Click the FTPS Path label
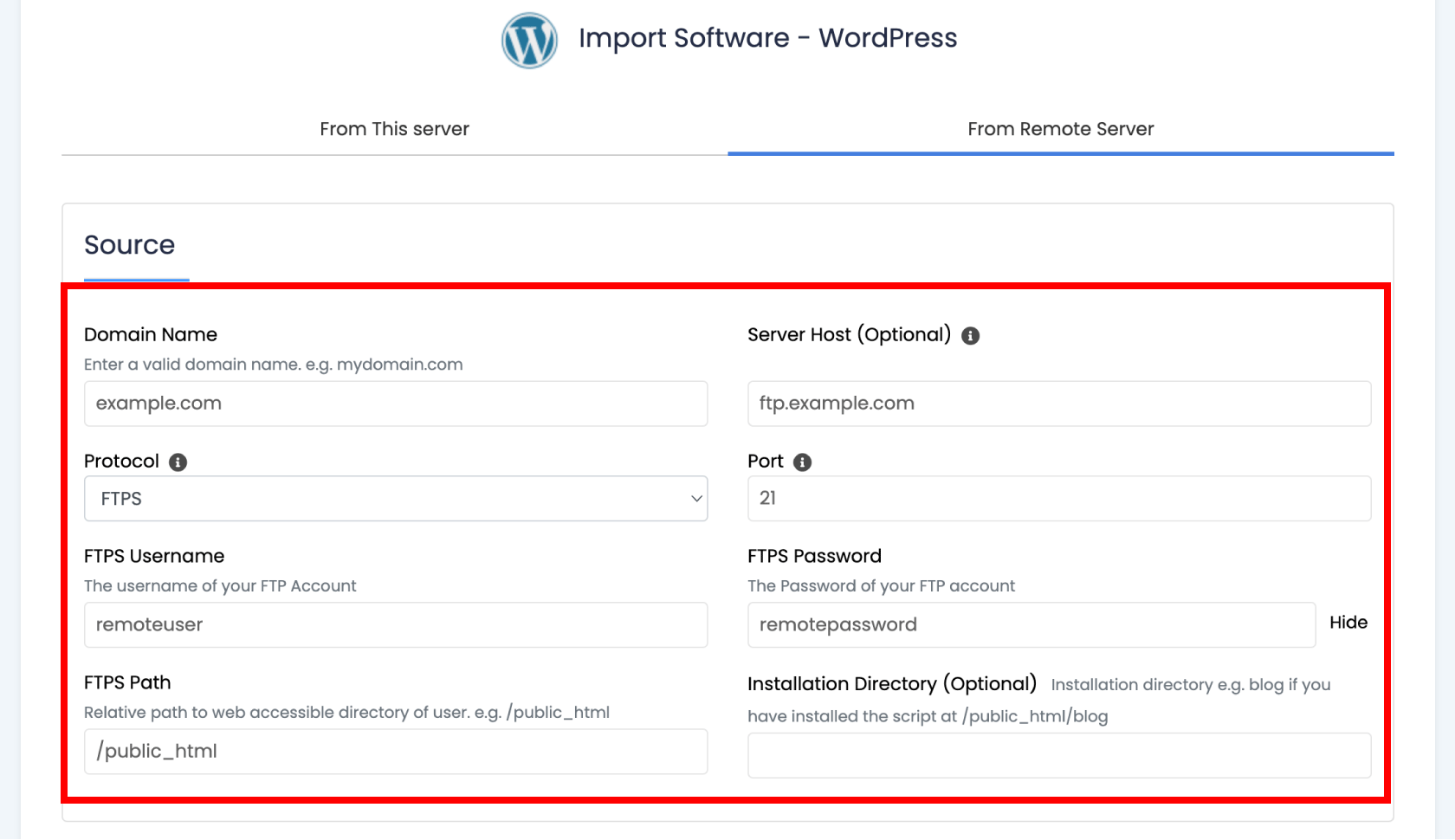Image resolution: width=1455 pixels, height=840 pixels. (127, 682)
